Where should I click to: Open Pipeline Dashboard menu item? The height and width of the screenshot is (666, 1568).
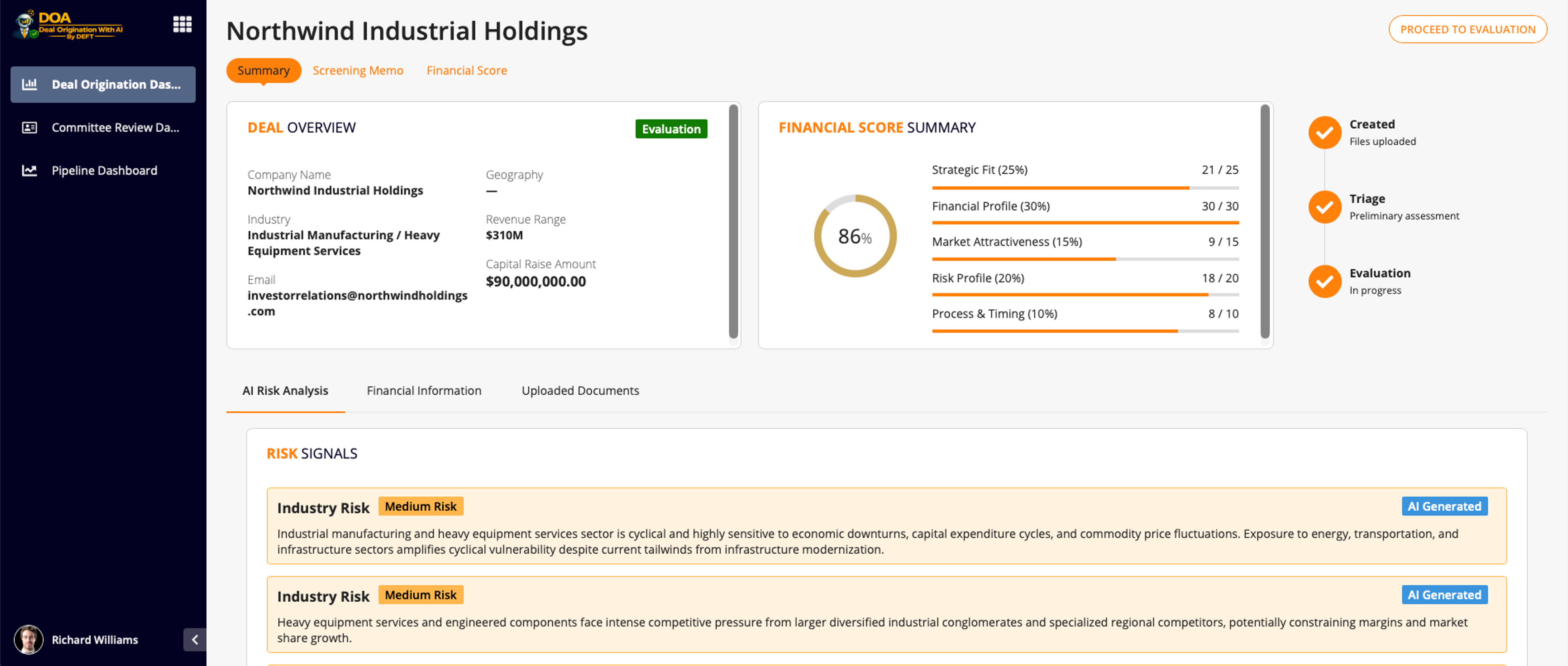tap(103, 171)
